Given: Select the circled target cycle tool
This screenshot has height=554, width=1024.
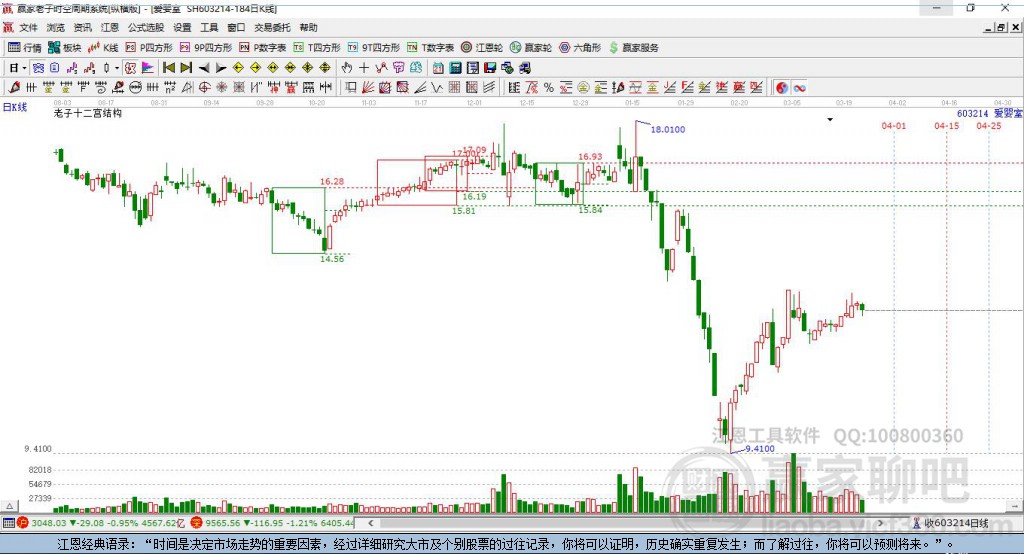Looking at the screenshot, I should click(x=204, y=87).
